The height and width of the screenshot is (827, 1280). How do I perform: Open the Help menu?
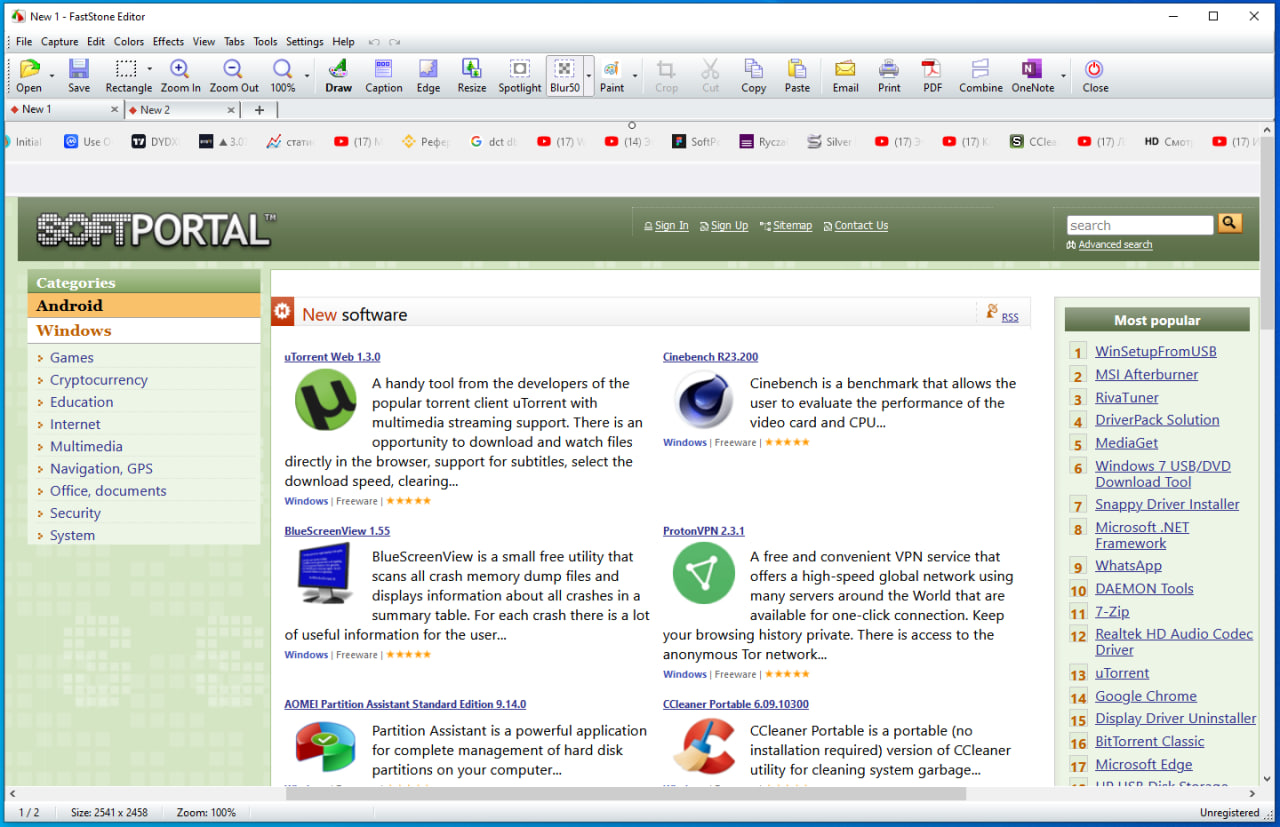tap(343, 42)
